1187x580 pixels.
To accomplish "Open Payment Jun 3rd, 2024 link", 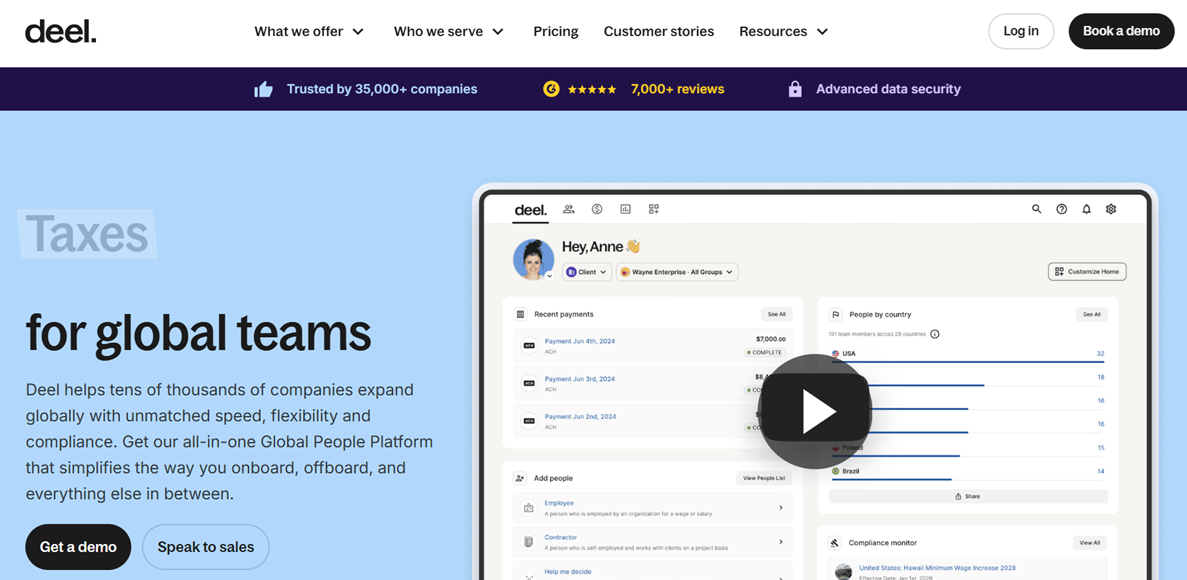I will (580, 379).
